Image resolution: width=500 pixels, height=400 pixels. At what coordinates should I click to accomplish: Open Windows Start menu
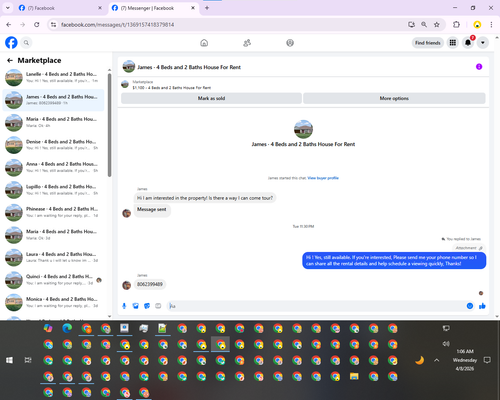(9, 360)
